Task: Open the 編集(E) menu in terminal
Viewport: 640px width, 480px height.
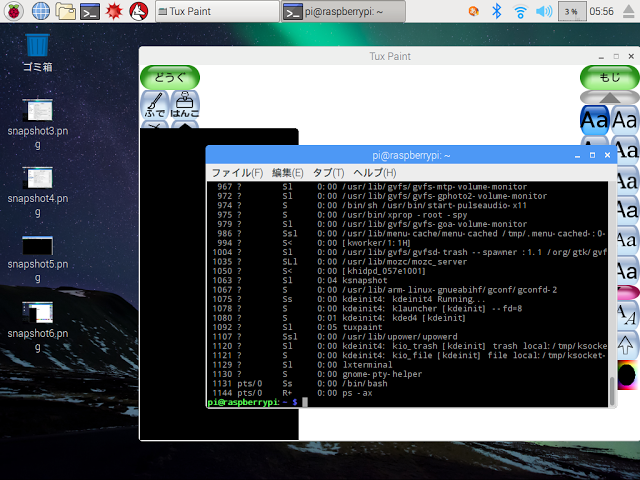Action: [287, 173]
